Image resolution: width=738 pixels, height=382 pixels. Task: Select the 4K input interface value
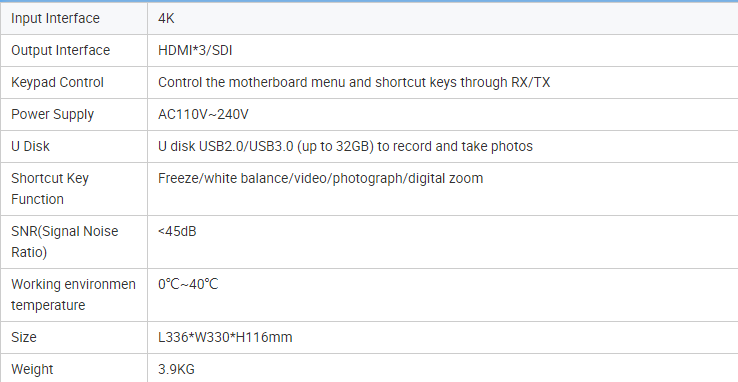tap(166, 18)
